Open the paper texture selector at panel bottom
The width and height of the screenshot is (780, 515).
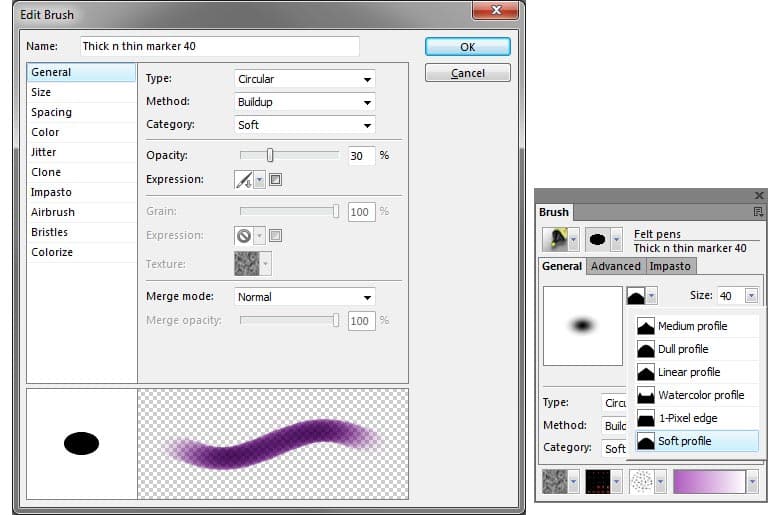558,482
